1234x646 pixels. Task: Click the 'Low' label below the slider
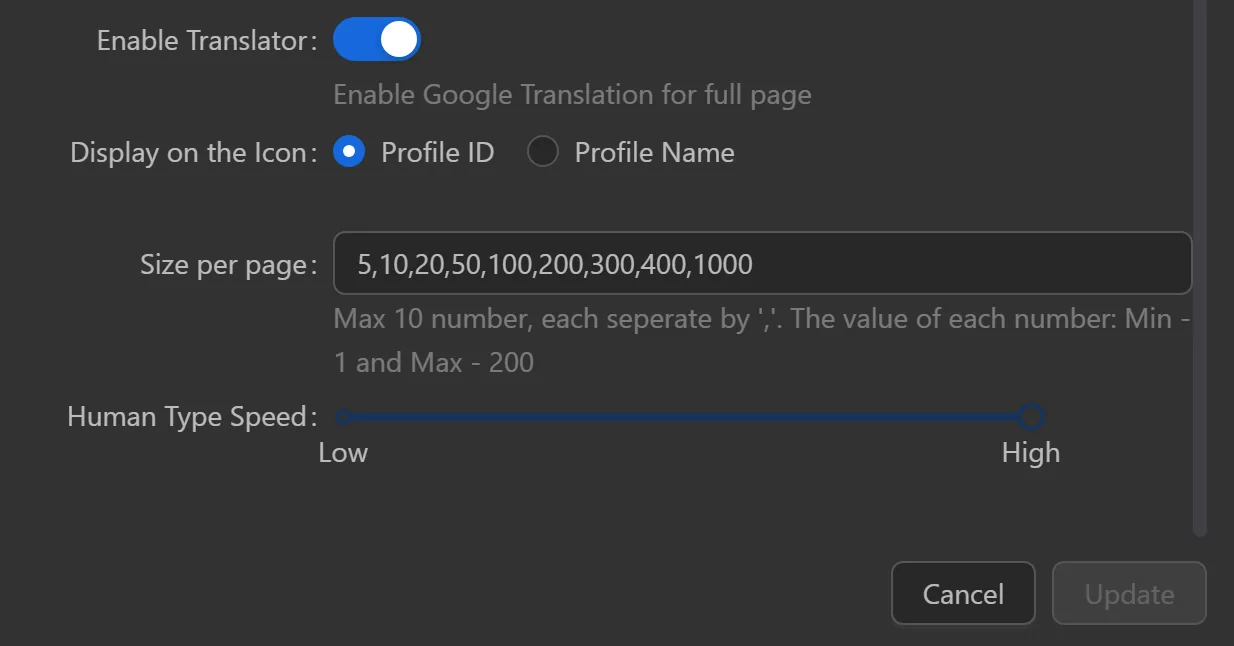coord(343,452)
